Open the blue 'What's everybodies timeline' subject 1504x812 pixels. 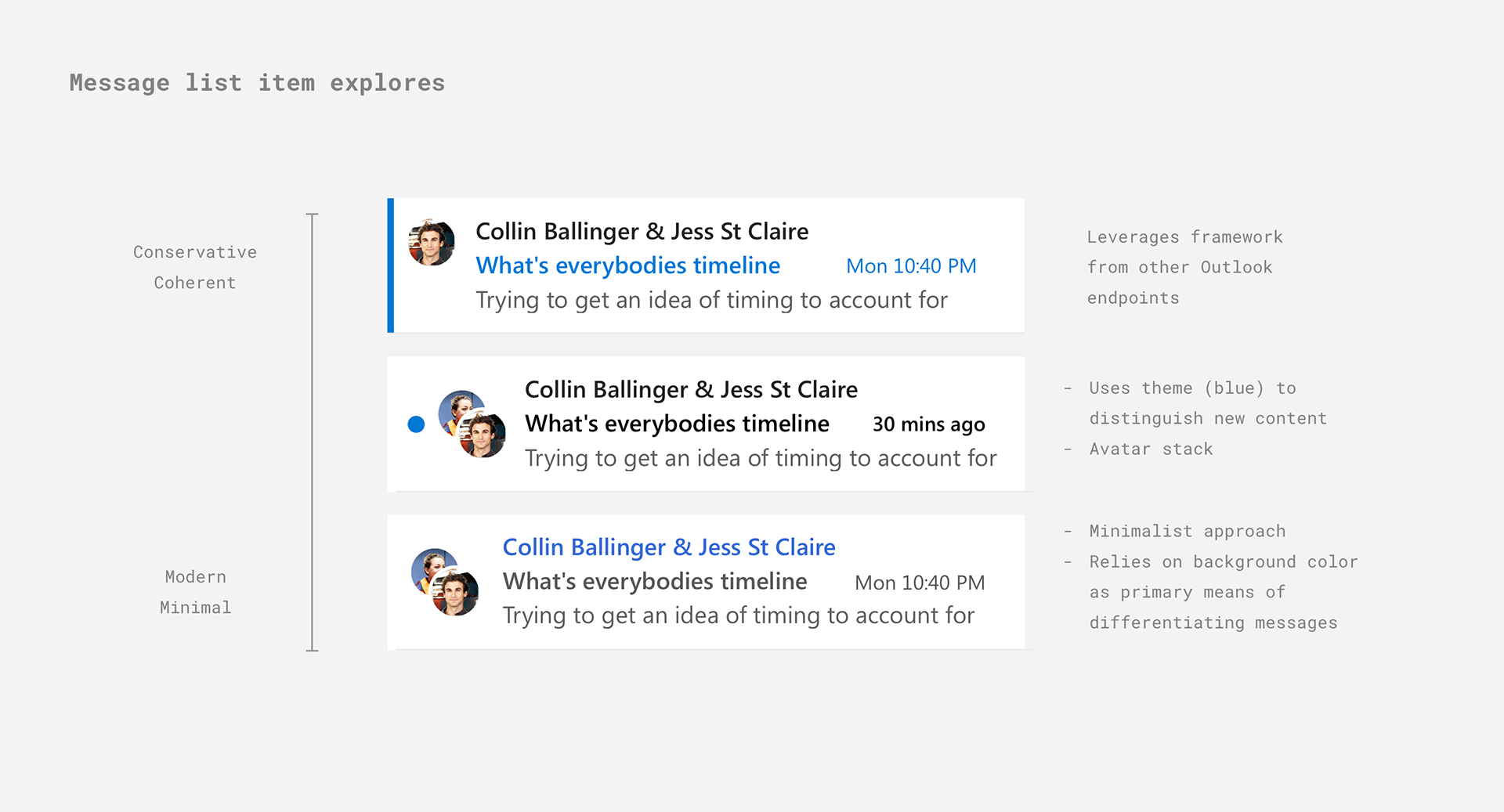point(627,265)
